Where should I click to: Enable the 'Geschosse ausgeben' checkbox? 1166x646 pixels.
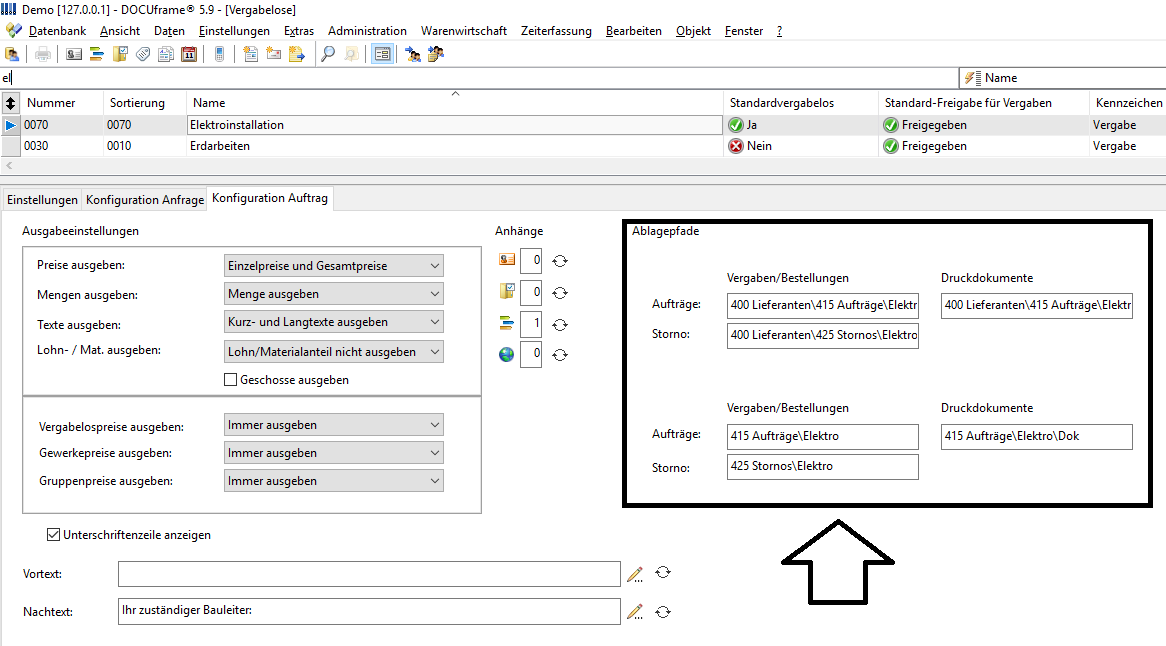231,380
